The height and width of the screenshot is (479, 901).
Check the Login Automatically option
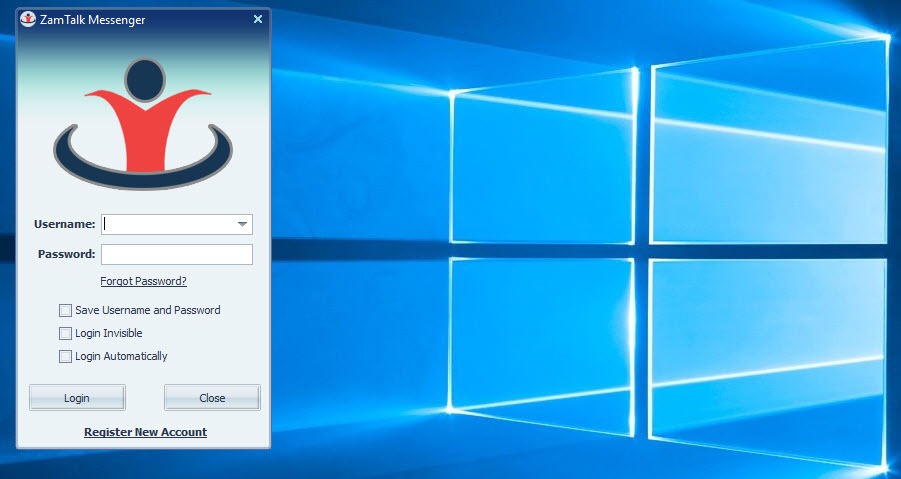pos(66,357)
